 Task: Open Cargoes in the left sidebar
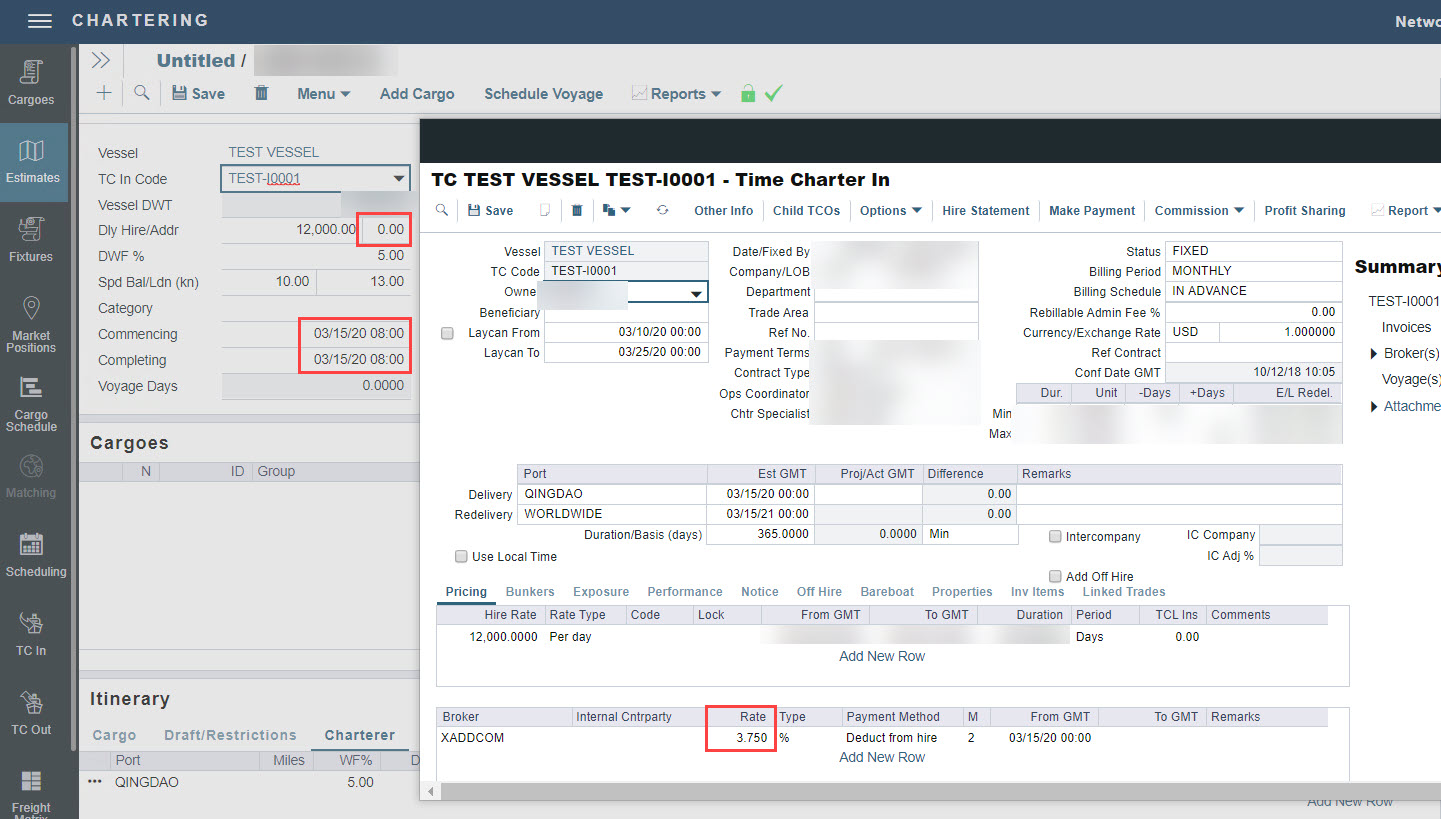[31, 82]
